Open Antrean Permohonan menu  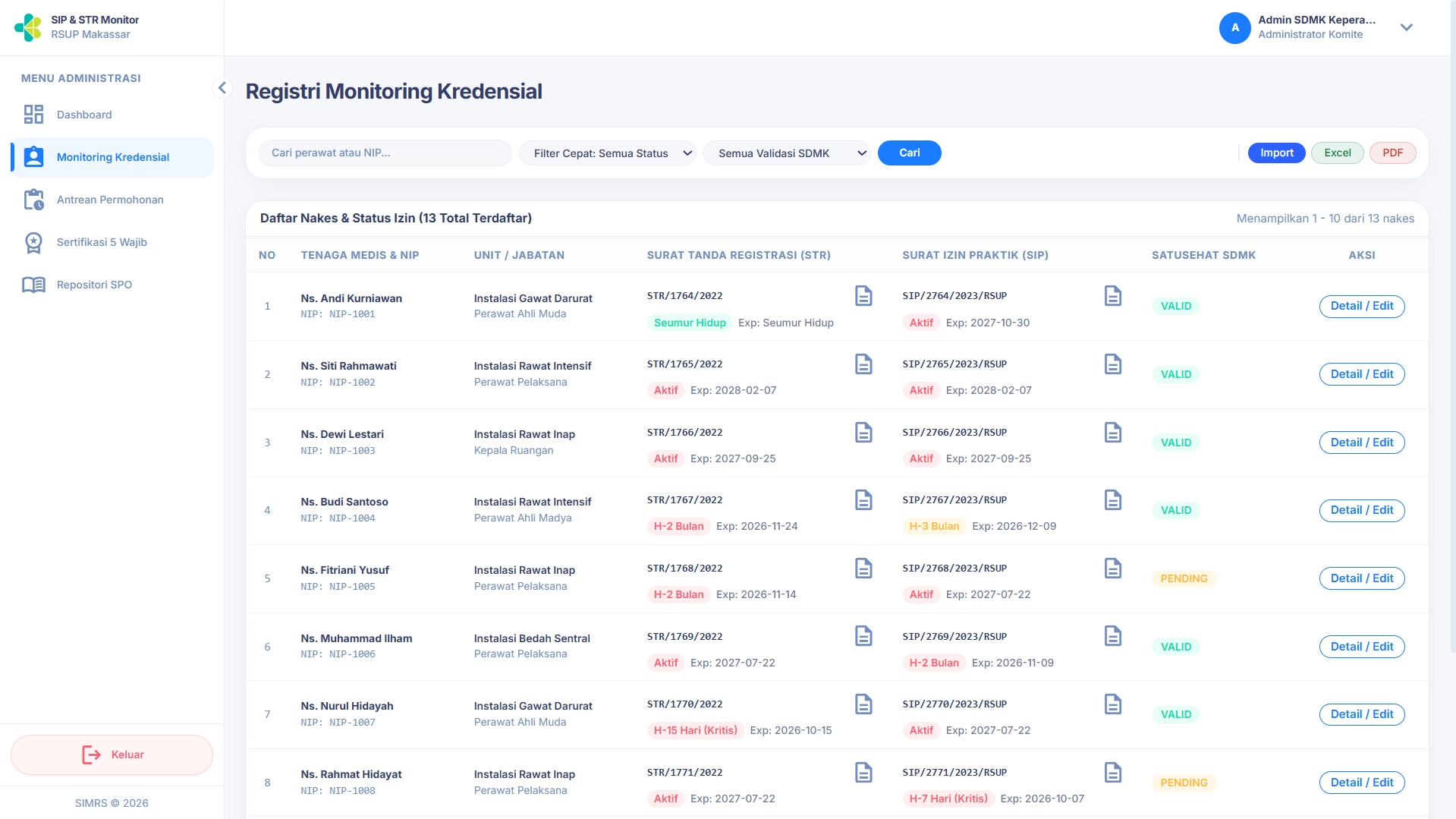112,200
